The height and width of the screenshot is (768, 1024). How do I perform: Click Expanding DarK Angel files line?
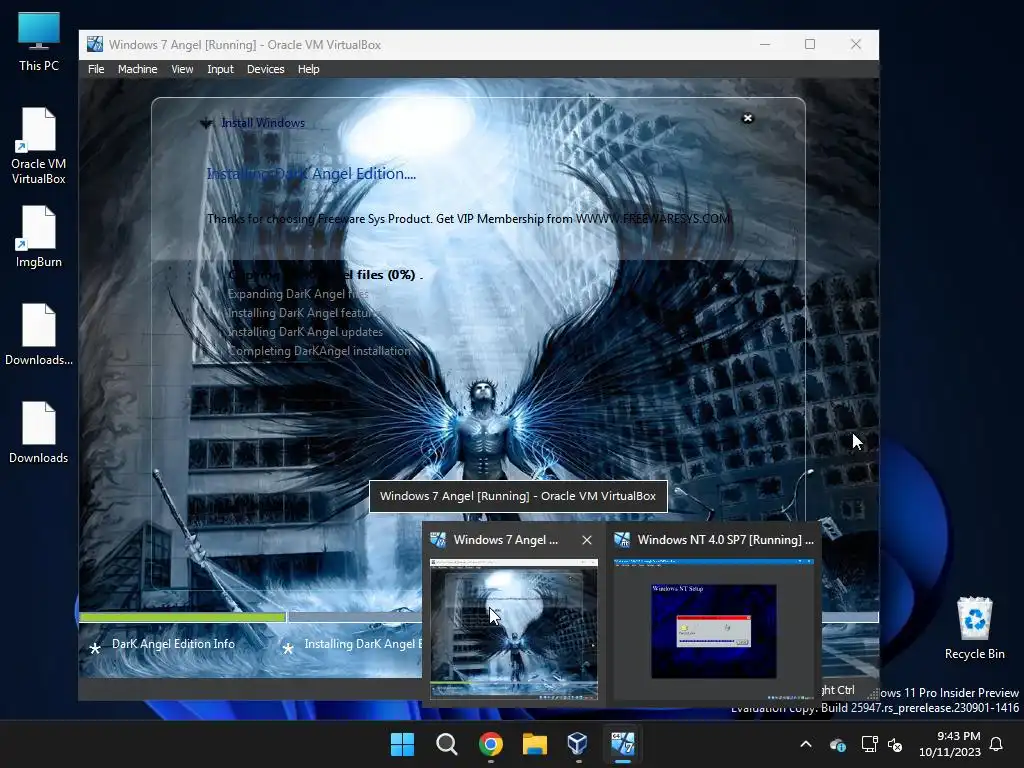(298, 294)
